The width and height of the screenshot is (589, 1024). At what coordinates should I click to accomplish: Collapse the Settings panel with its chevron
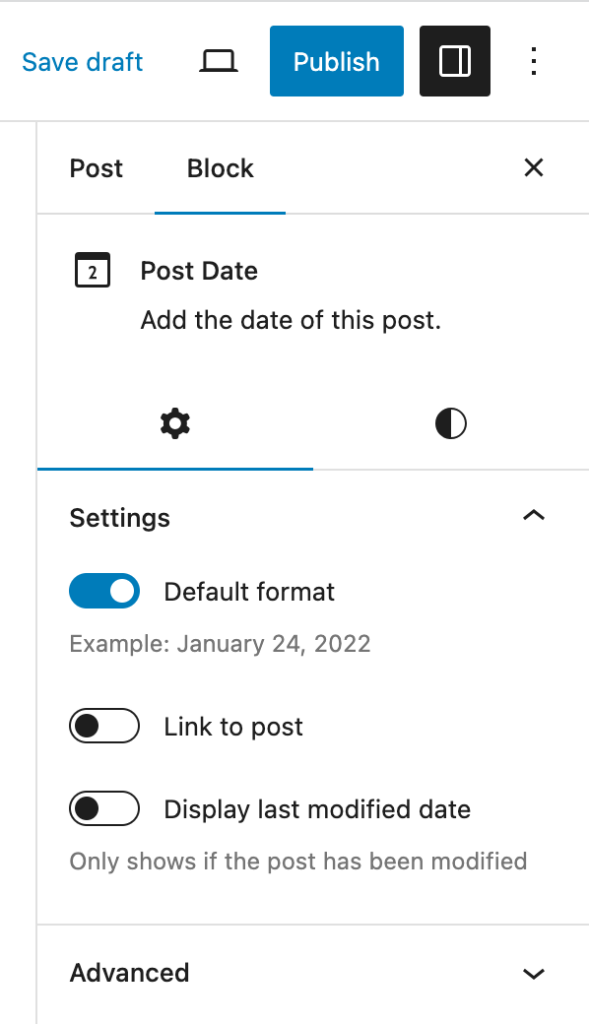point(534,516)
